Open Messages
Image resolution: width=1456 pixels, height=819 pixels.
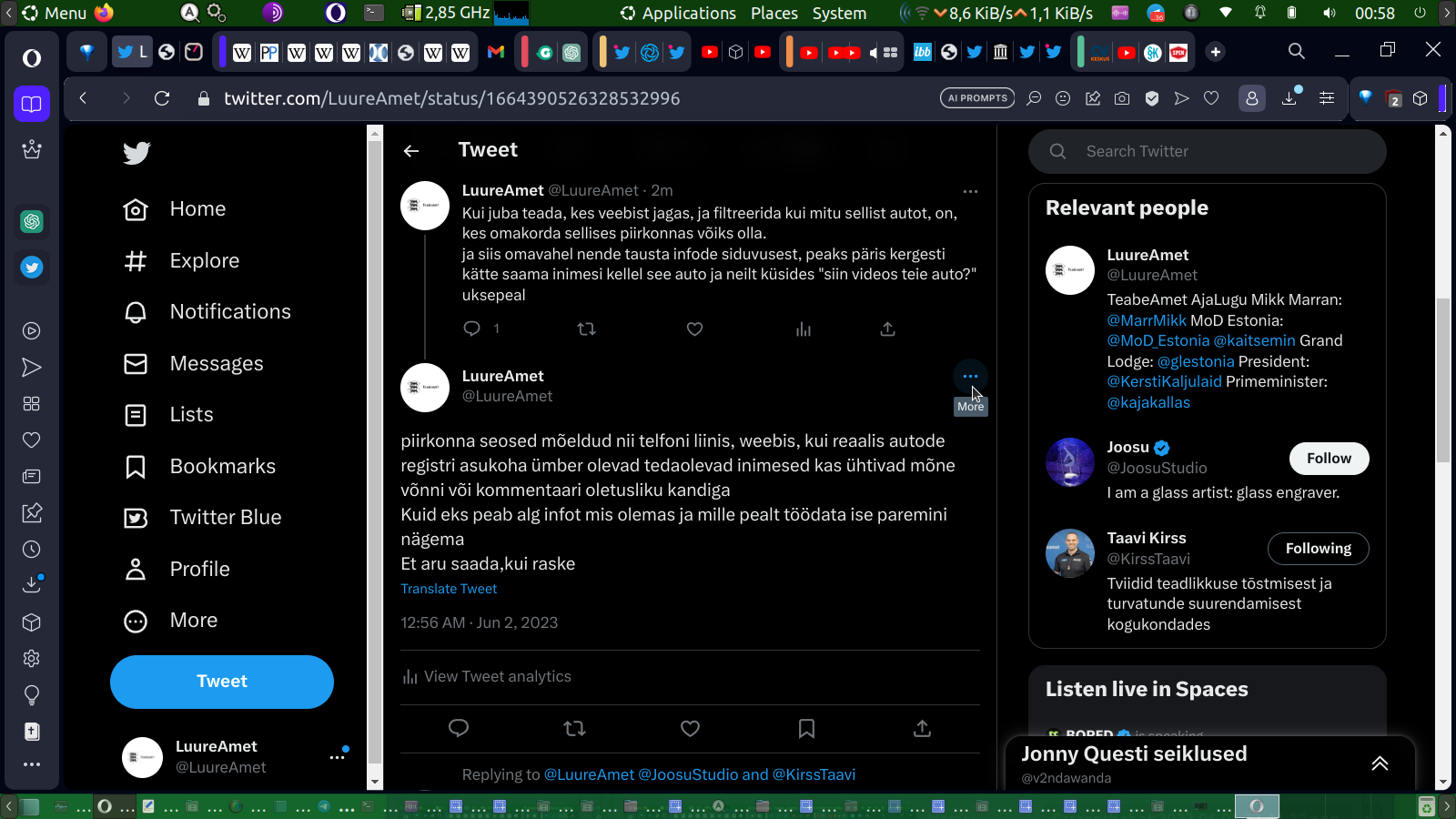point(194,364)
